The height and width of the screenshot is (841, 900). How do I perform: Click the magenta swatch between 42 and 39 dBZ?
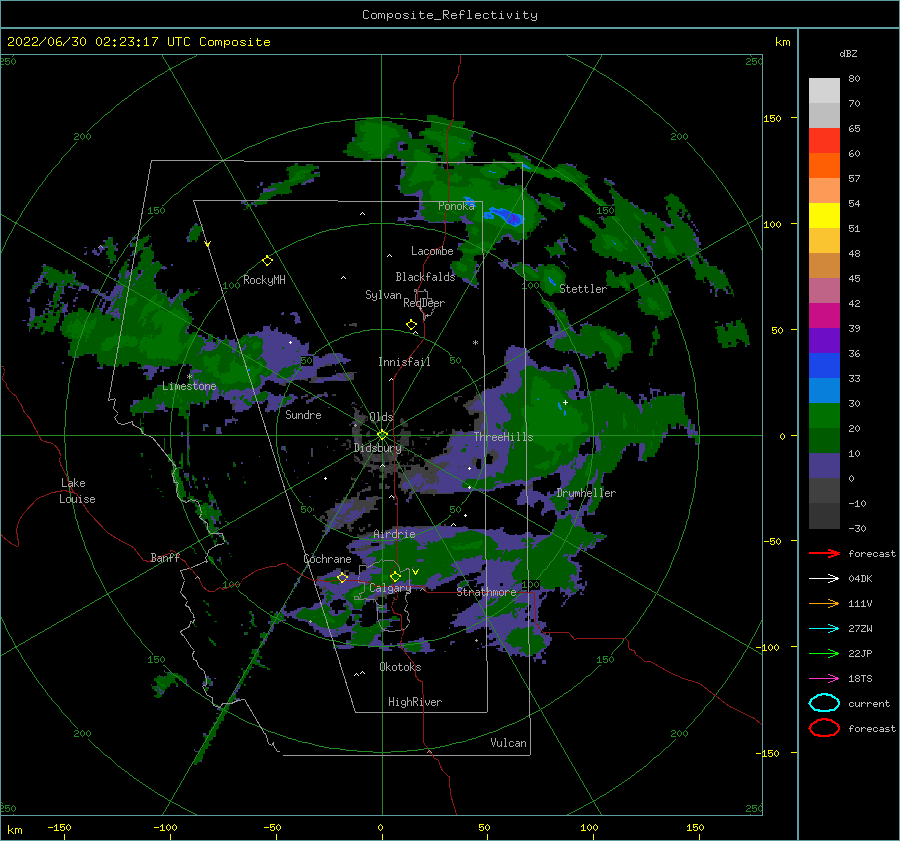[824, 316]
